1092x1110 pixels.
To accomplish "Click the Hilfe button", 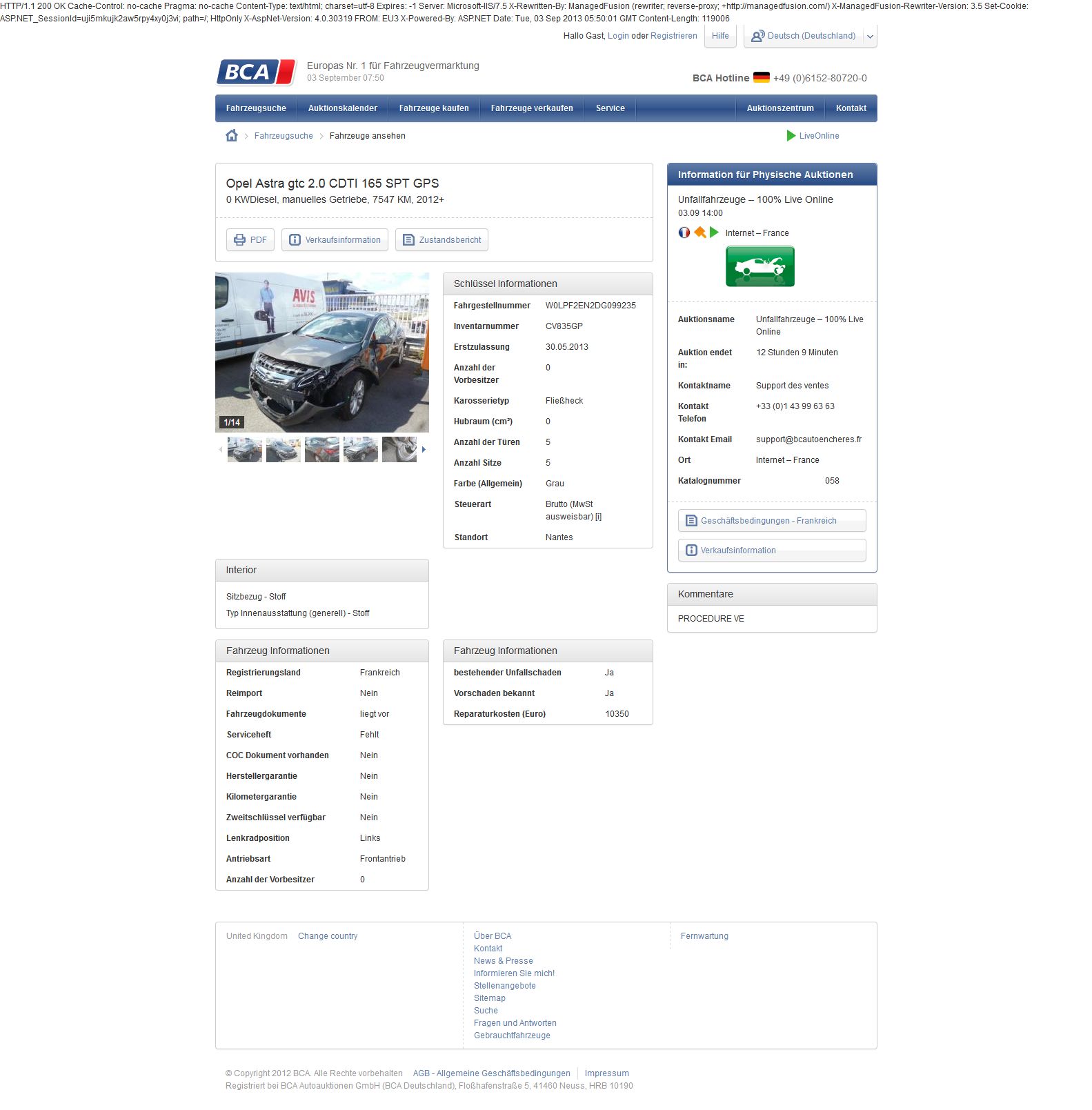I will click(x=720, y=36).
